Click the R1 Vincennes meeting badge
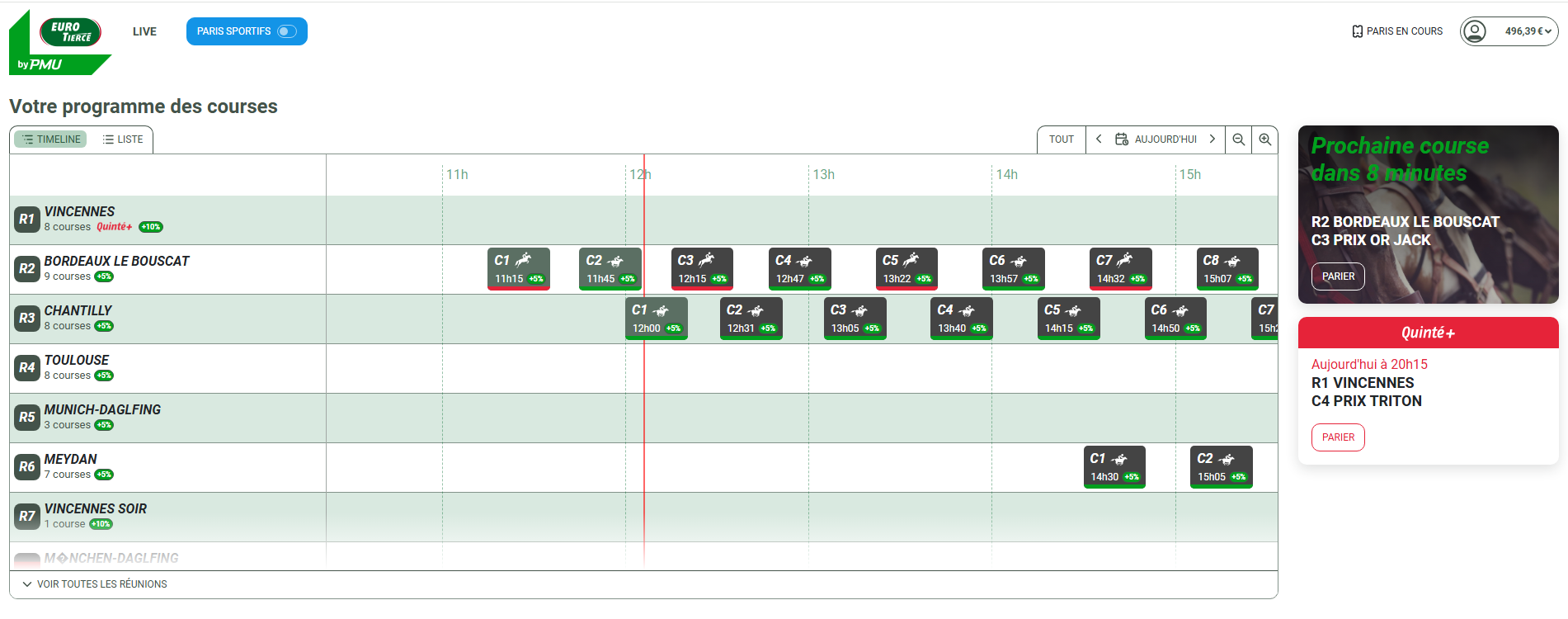Screen dimensions: 1568x619 [27, 220]
